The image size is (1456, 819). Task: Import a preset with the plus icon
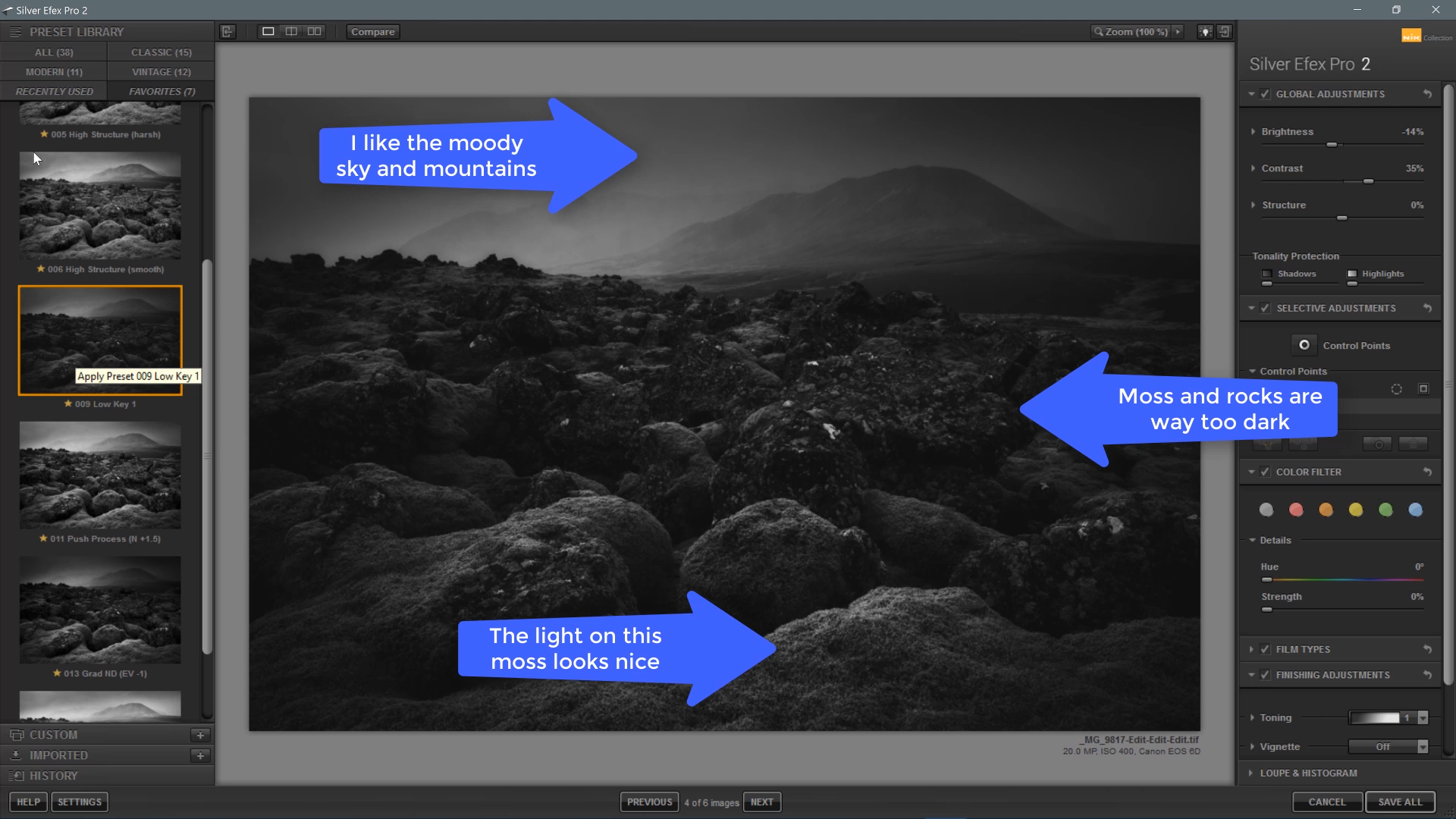(200, 755)
